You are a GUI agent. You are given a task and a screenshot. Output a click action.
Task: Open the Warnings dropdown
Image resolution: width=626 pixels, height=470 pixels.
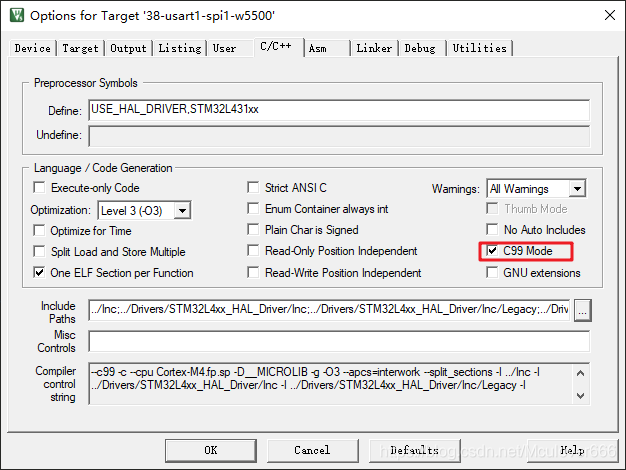(x=577, y=188)
